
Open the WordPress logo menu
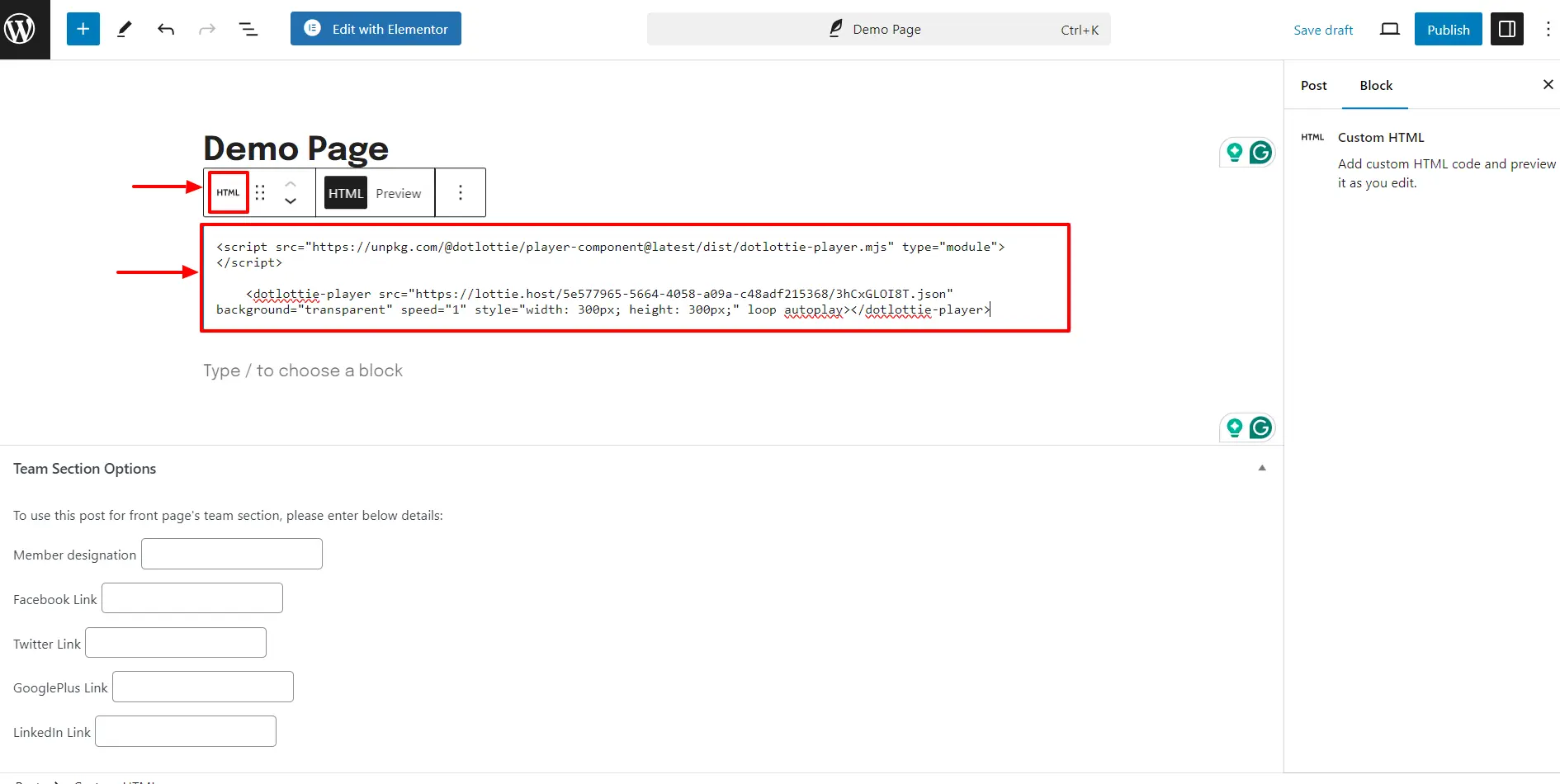(x=25, y=29)
